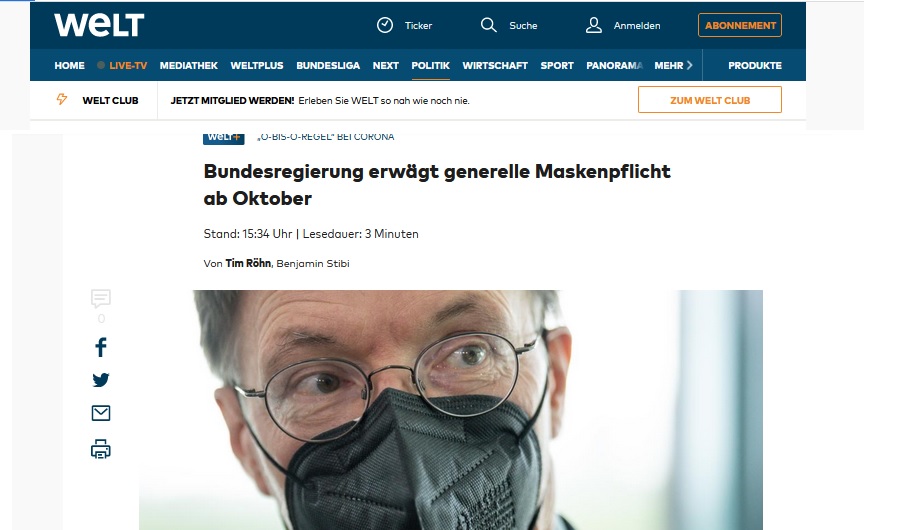Screen dimensions: 900x530
Task: Click the ABONNEMENT button
Action: click(x=740, y=25)
